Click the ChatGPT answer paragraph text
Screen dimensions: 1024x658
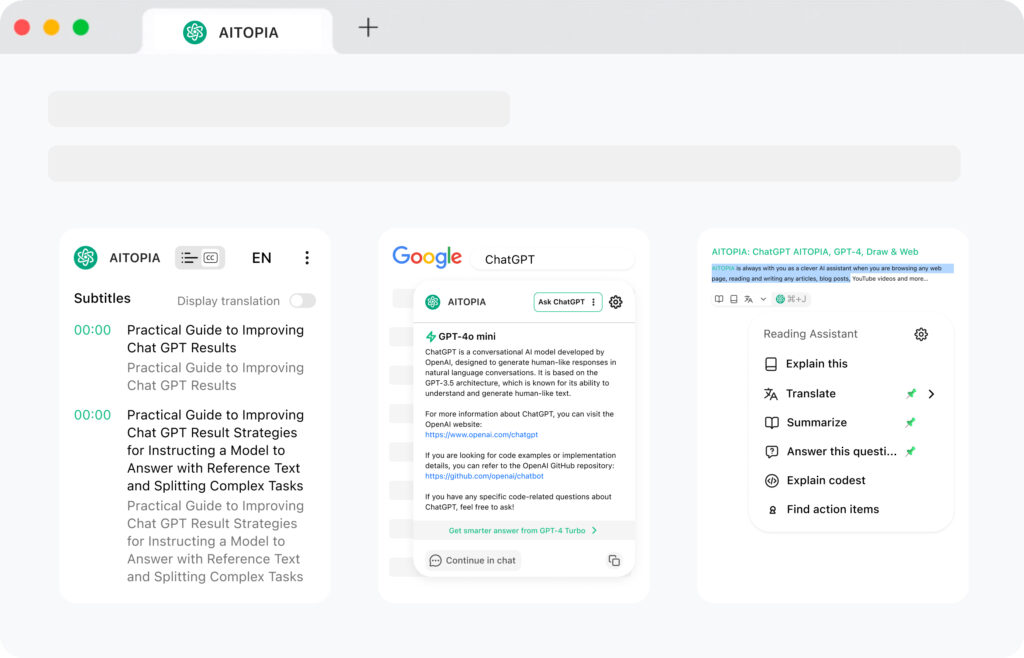click(520, 372)
